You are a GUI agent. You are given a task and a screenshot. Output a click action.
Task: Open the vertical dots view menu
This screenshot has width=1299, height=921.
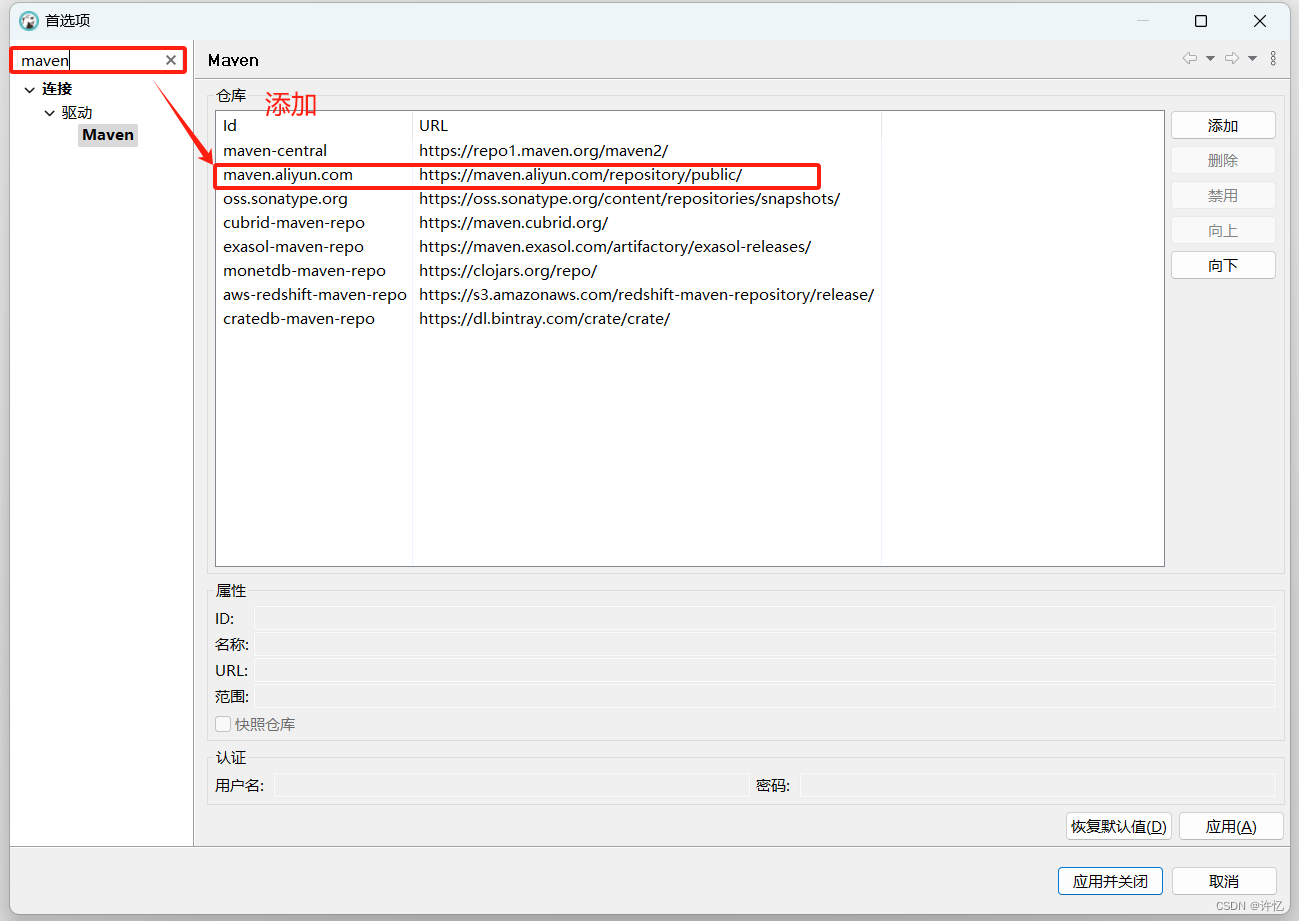point(1273,59)
